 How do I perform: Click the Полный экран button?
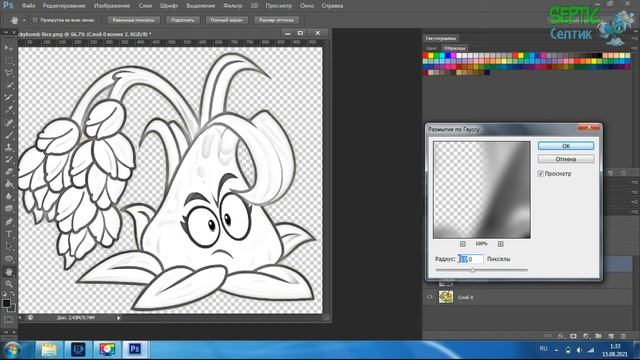point(227,20)
